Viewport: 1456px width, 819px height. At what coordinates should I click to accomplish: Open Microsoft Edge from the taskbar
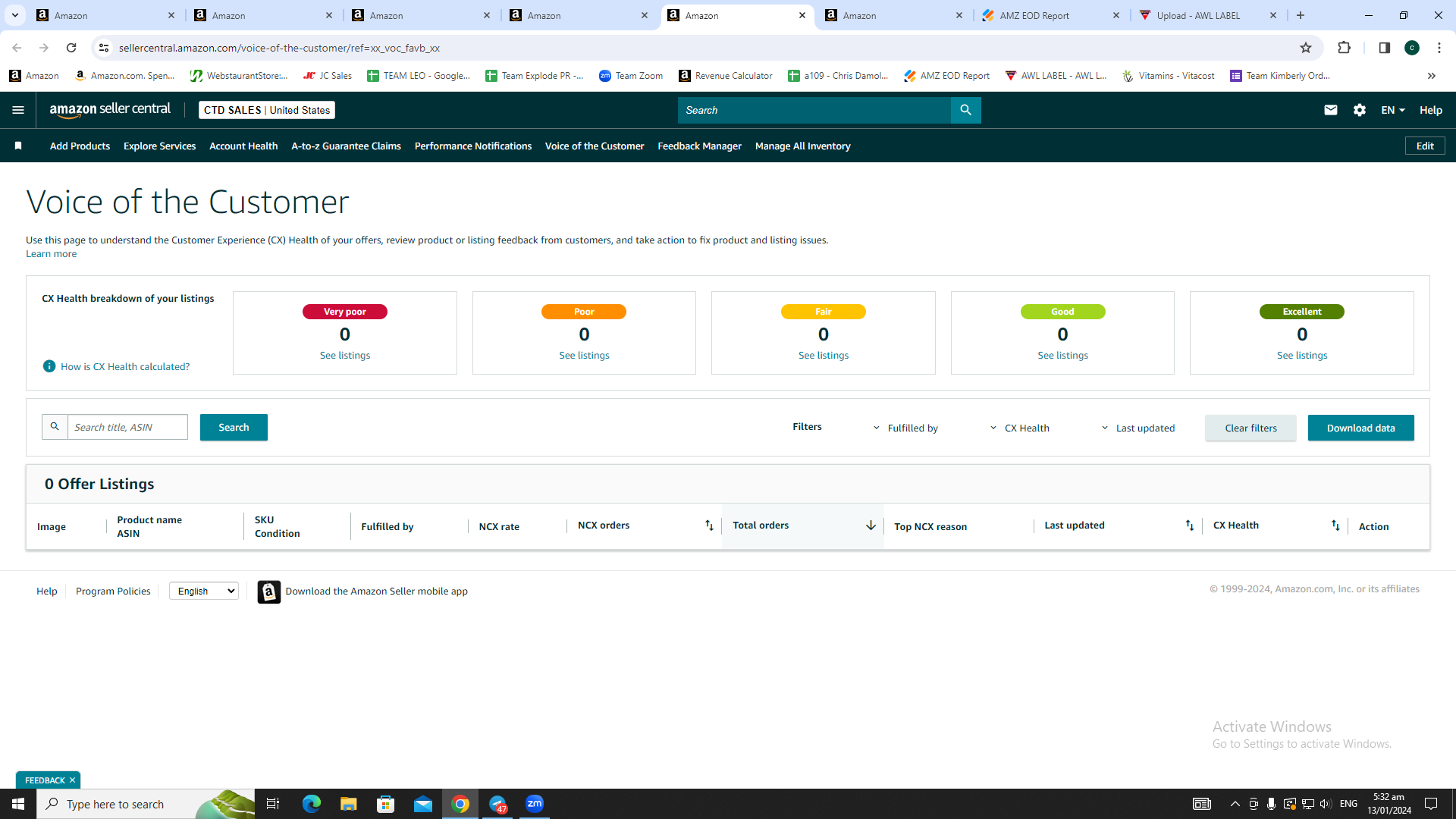tap(312, 804)
